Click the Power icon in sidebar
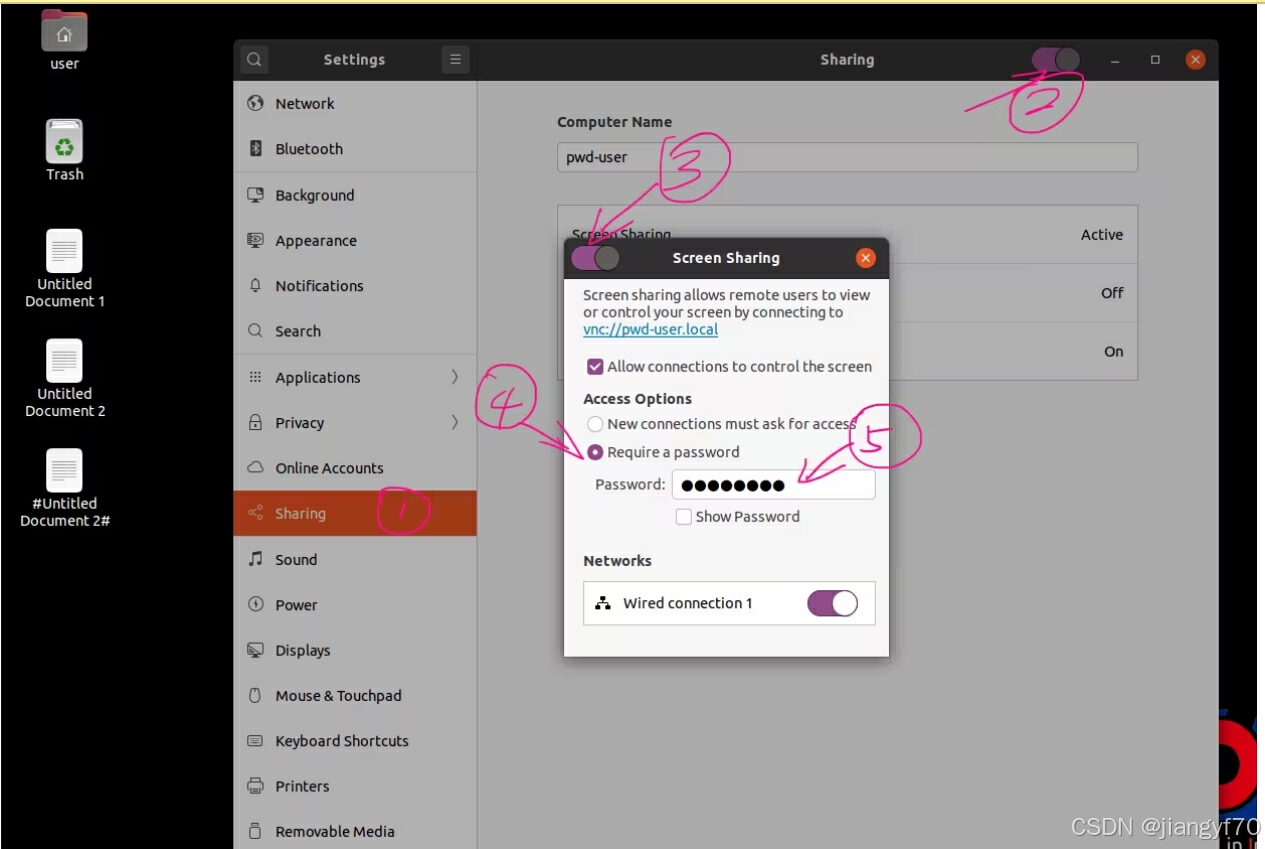1265x849 pixels. [x=255, y=604]
